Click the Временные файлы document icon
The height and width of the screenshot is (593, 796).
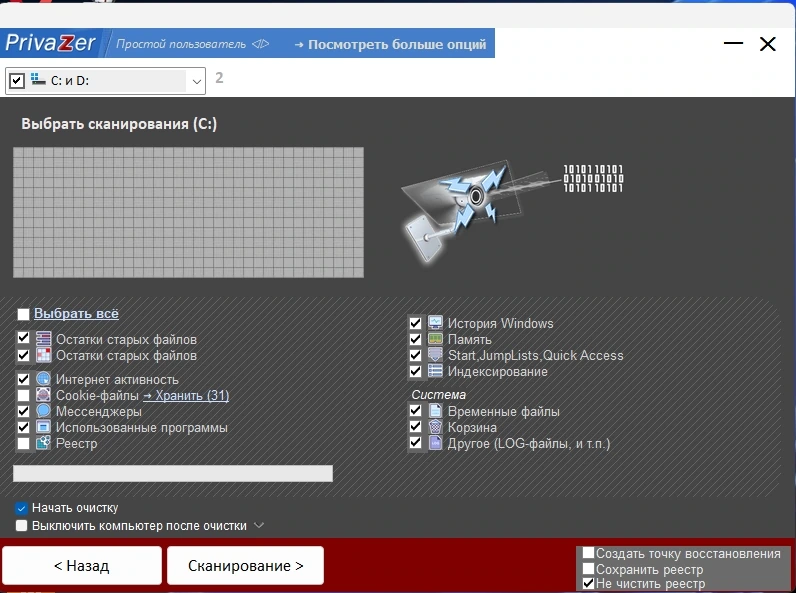pyautogui.click(x=436, y=411)
